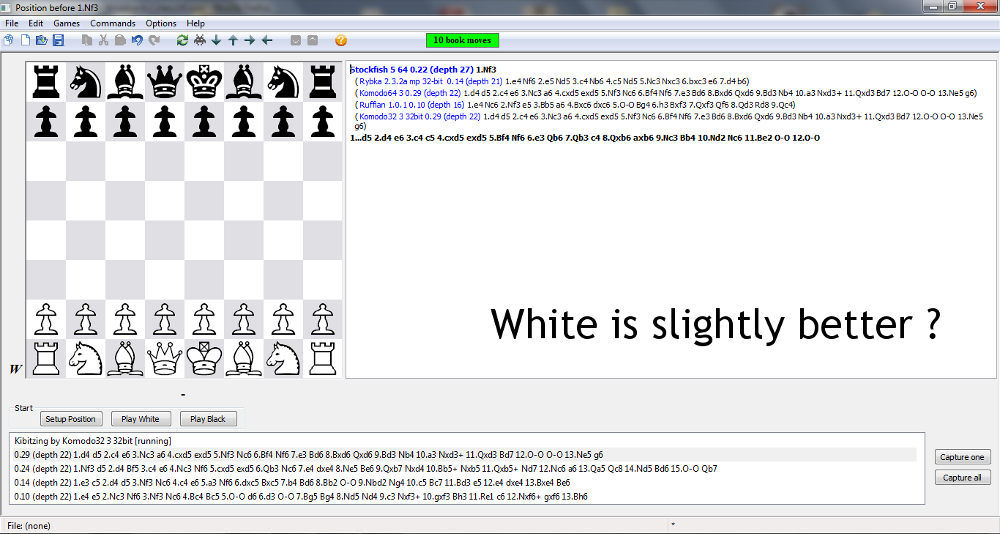
Task: Click the grey up-chevron box icon
Action: tap(312, 40)
